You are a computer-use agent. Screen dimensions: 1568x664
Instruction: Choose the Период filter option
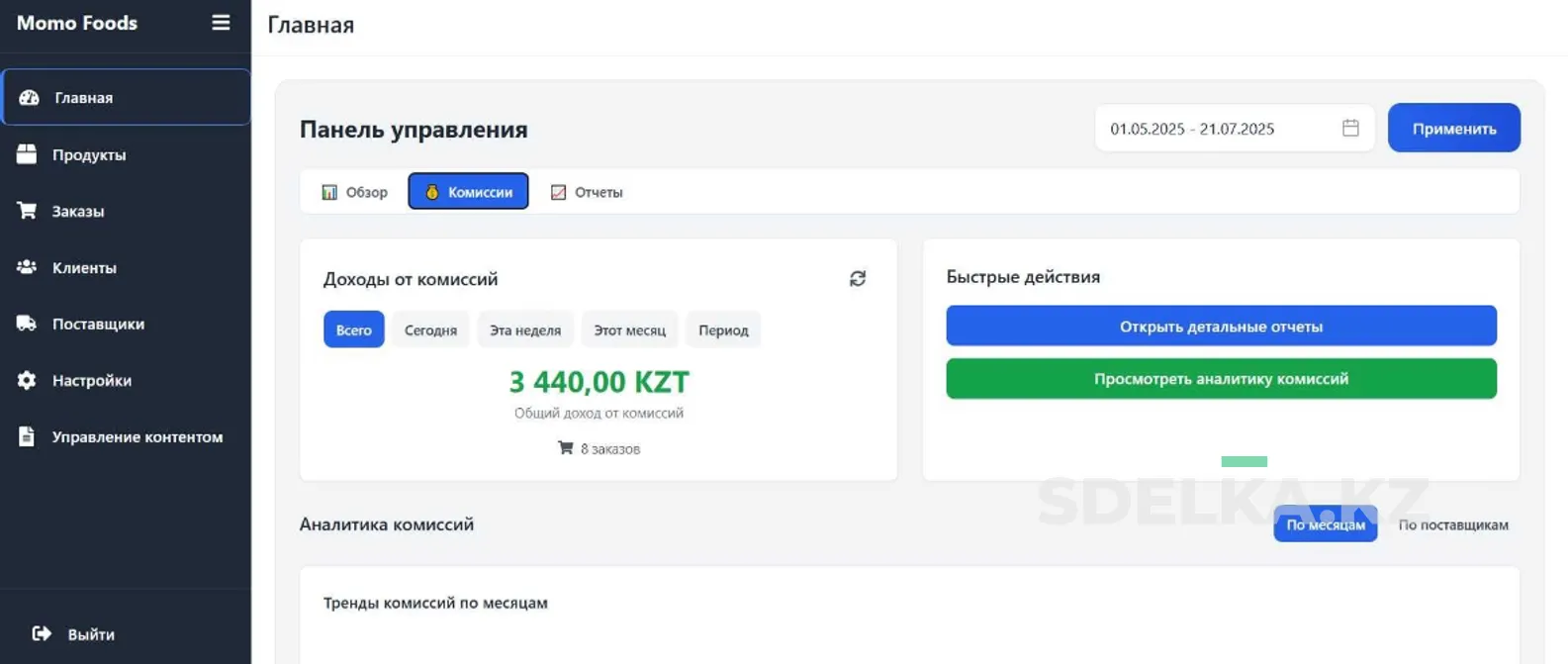[723, 330]
